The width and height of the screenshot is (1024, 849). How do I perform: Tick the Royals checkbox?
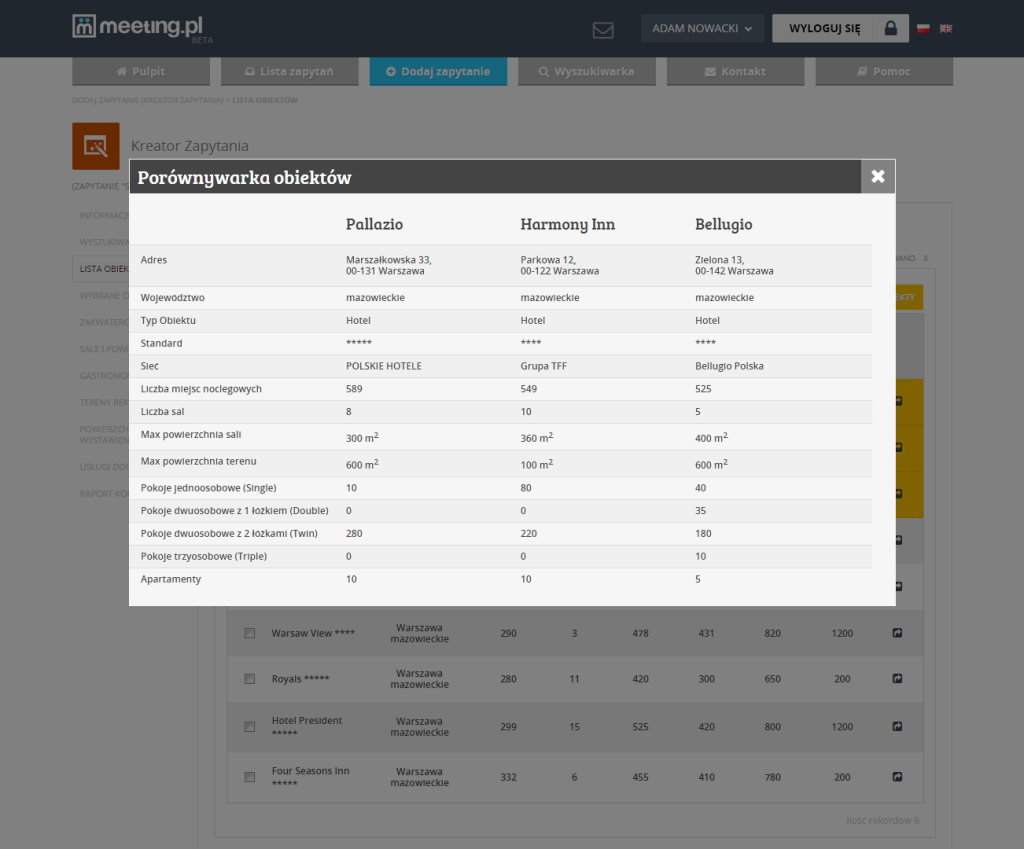249,679
